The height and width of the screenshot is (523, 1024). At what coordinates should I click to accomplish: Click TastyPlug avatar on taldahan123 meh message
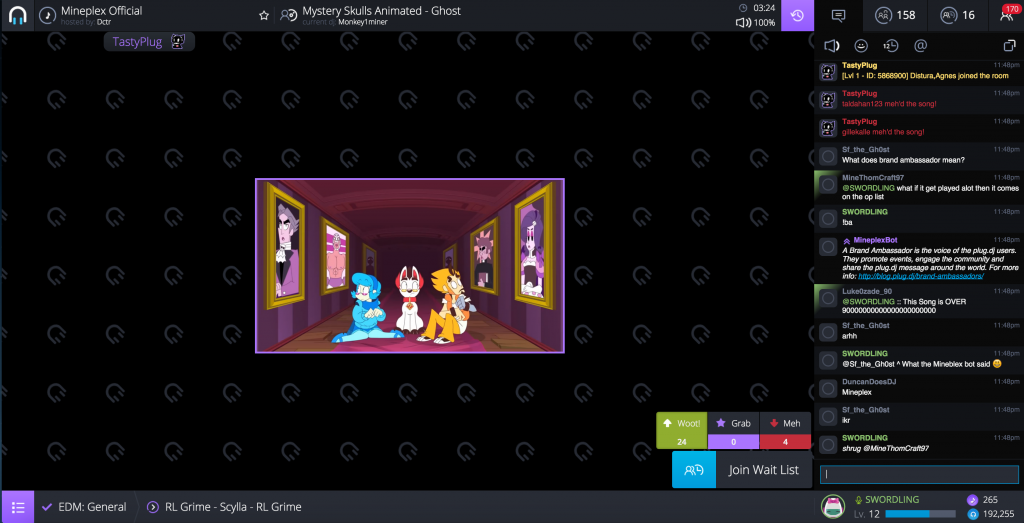pyautogui.click(x=828, y=100)
